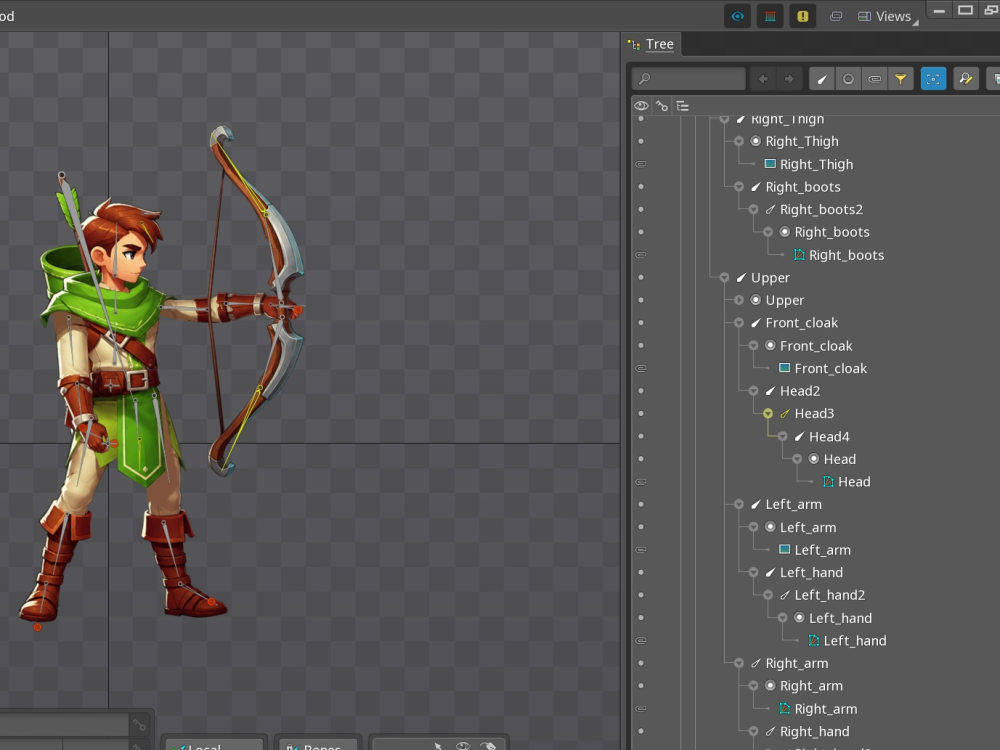Click the yellow bone icon beside Head3
The height and width of the screenshot is (750, 1000).
pos(784,413)
